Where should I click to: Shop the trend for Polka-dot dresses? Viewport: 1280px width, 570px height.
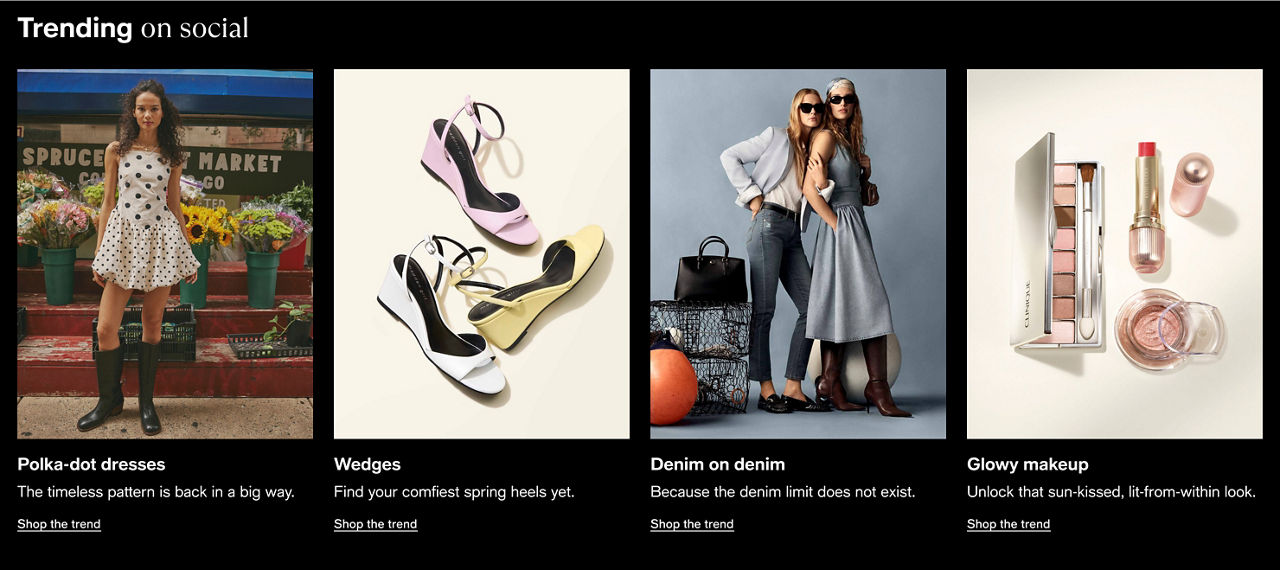[x=59, y=524]
